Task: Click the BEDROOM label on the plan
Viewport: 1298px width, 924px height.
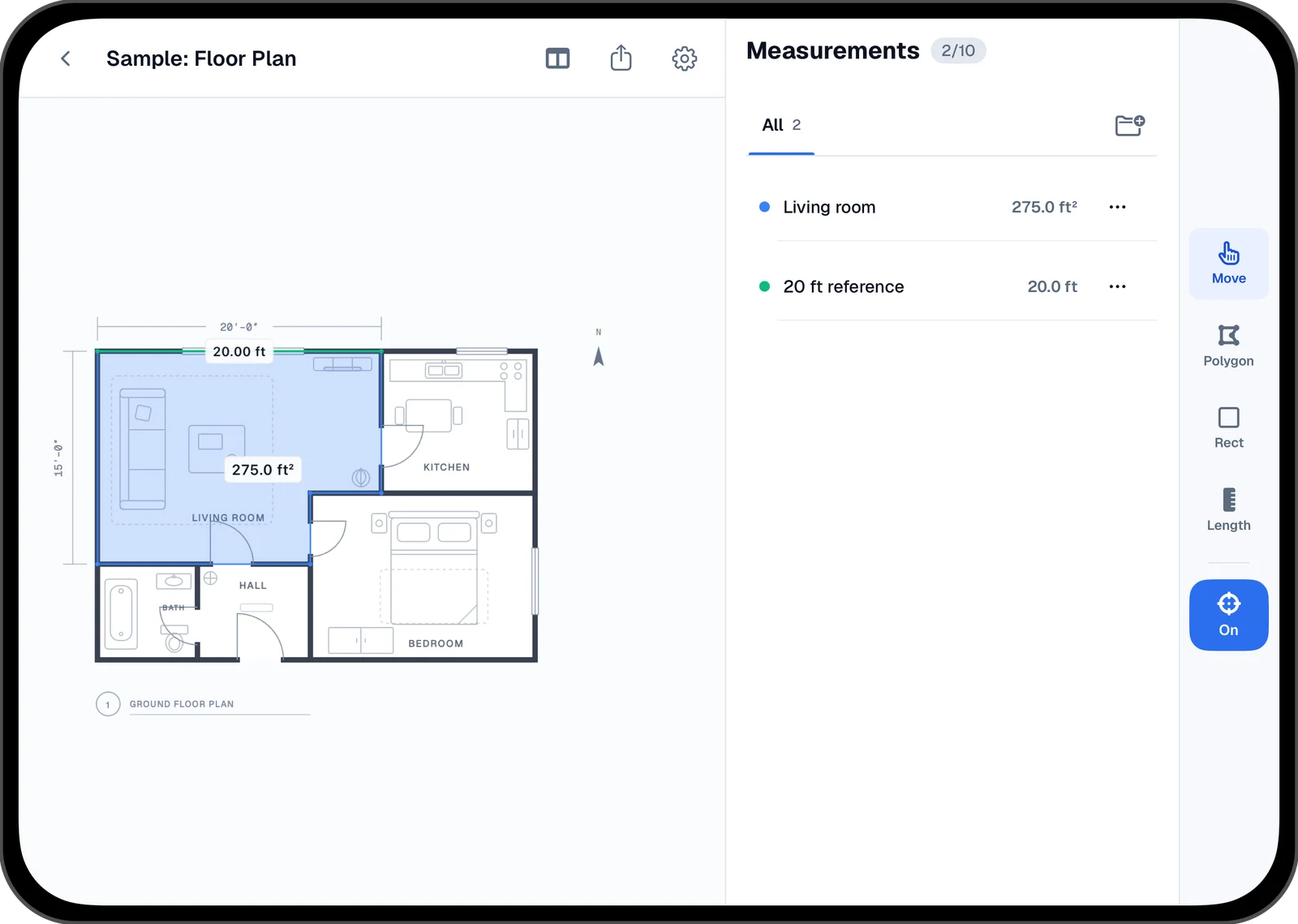Action: [x=436, y=643]
